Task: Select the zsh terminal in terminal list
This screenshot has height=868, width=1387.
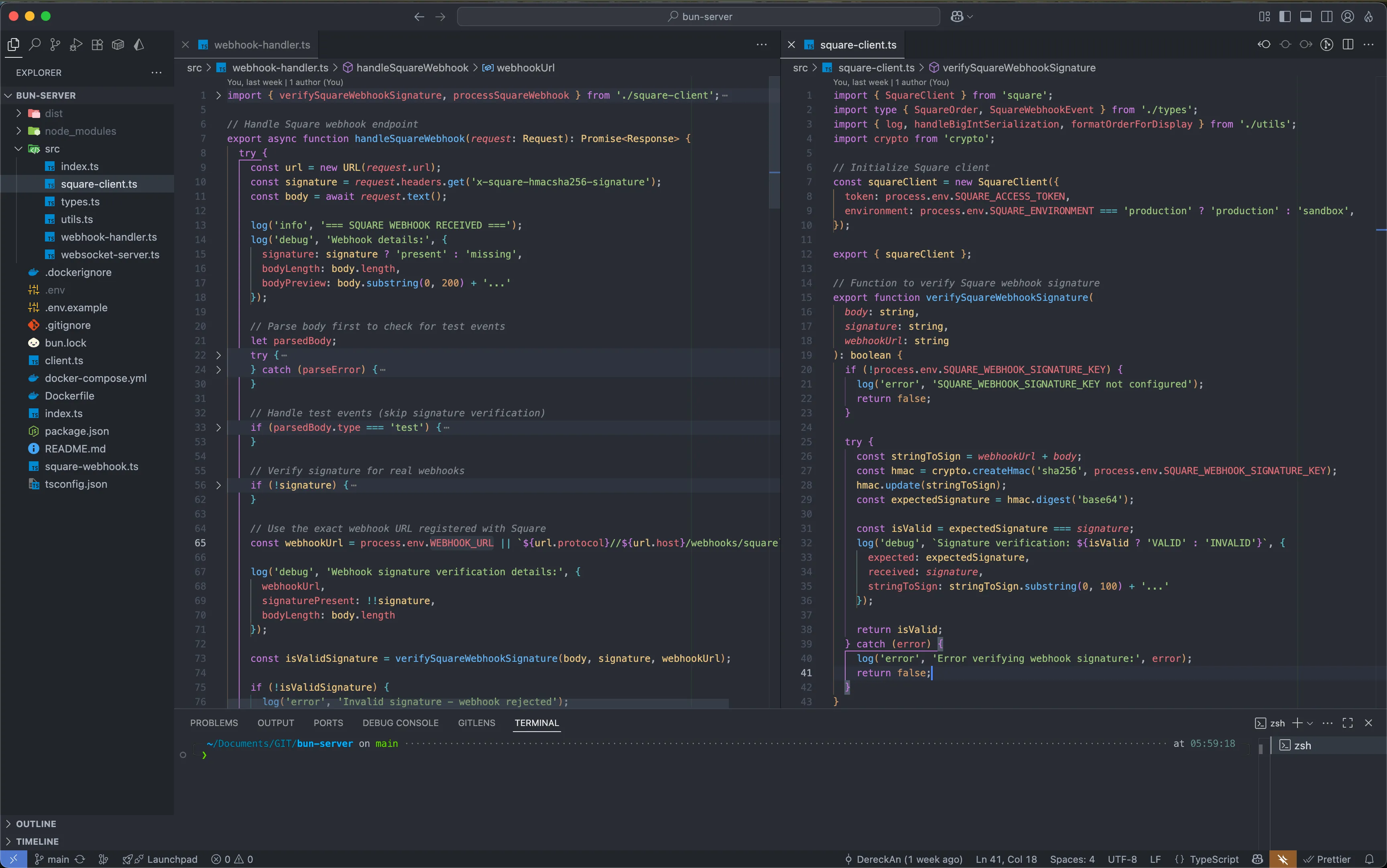Action: [x=1328, y=745]
